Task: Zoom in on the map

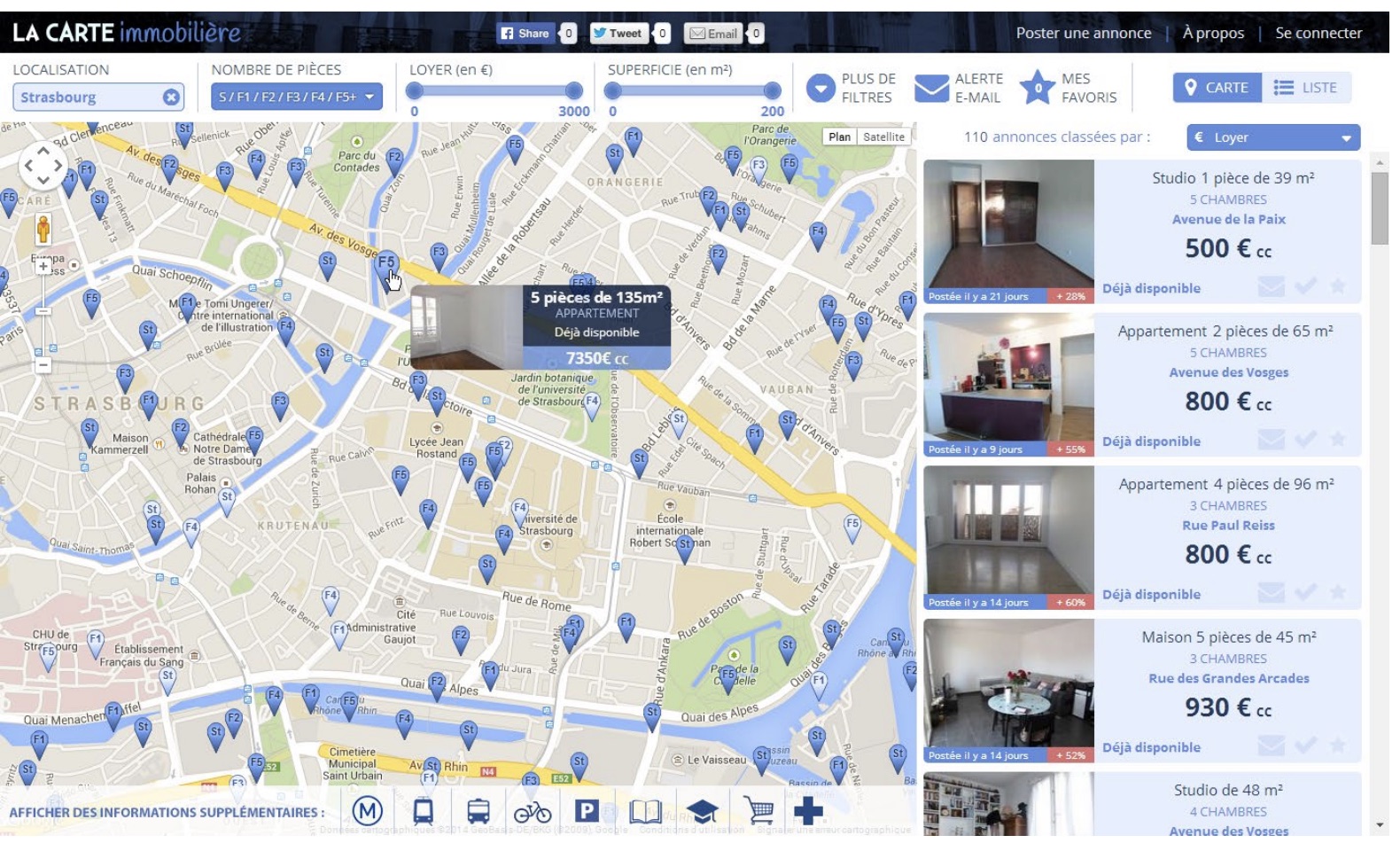Action: coord(43,265)
